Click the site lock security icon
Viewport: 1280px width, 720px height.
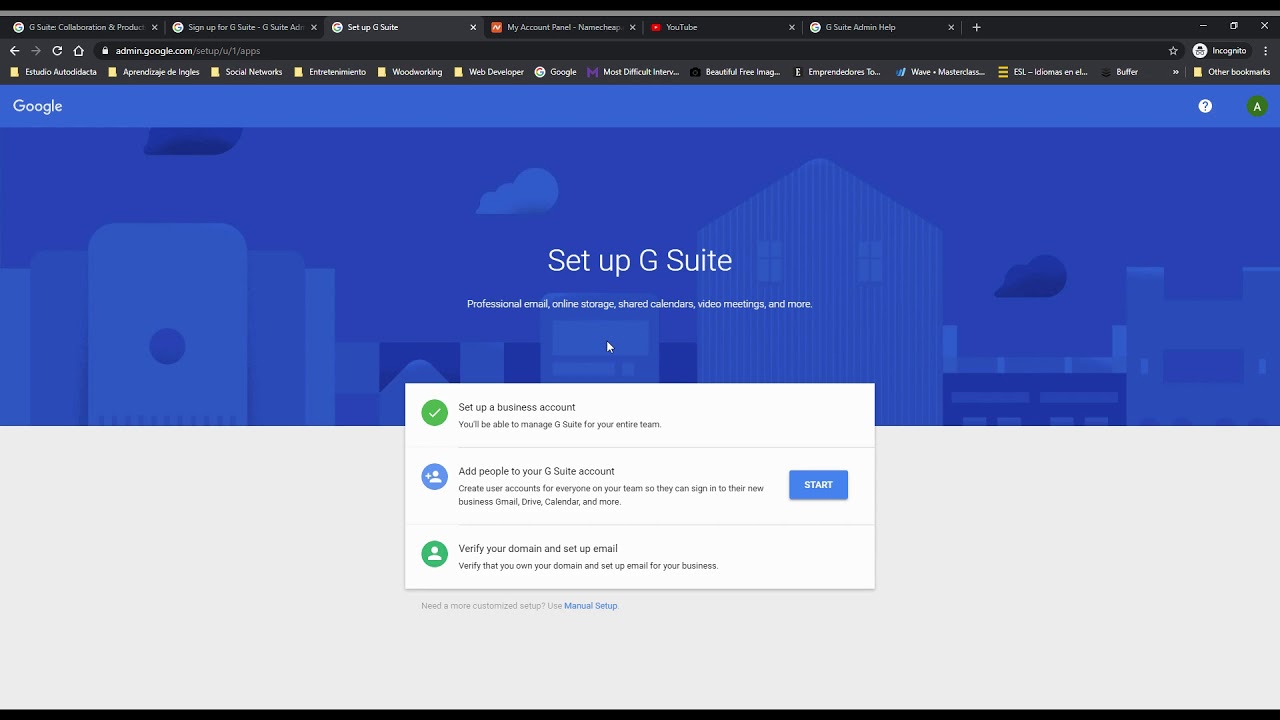pyautogui.click(x=105, y=51)
